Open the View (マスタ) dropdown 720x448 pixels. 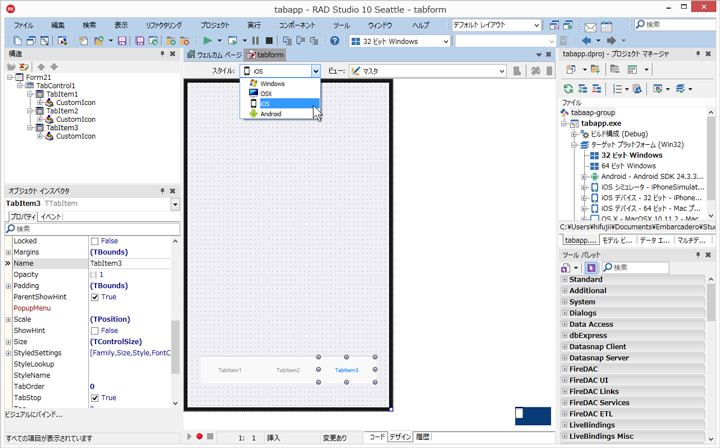501,71
